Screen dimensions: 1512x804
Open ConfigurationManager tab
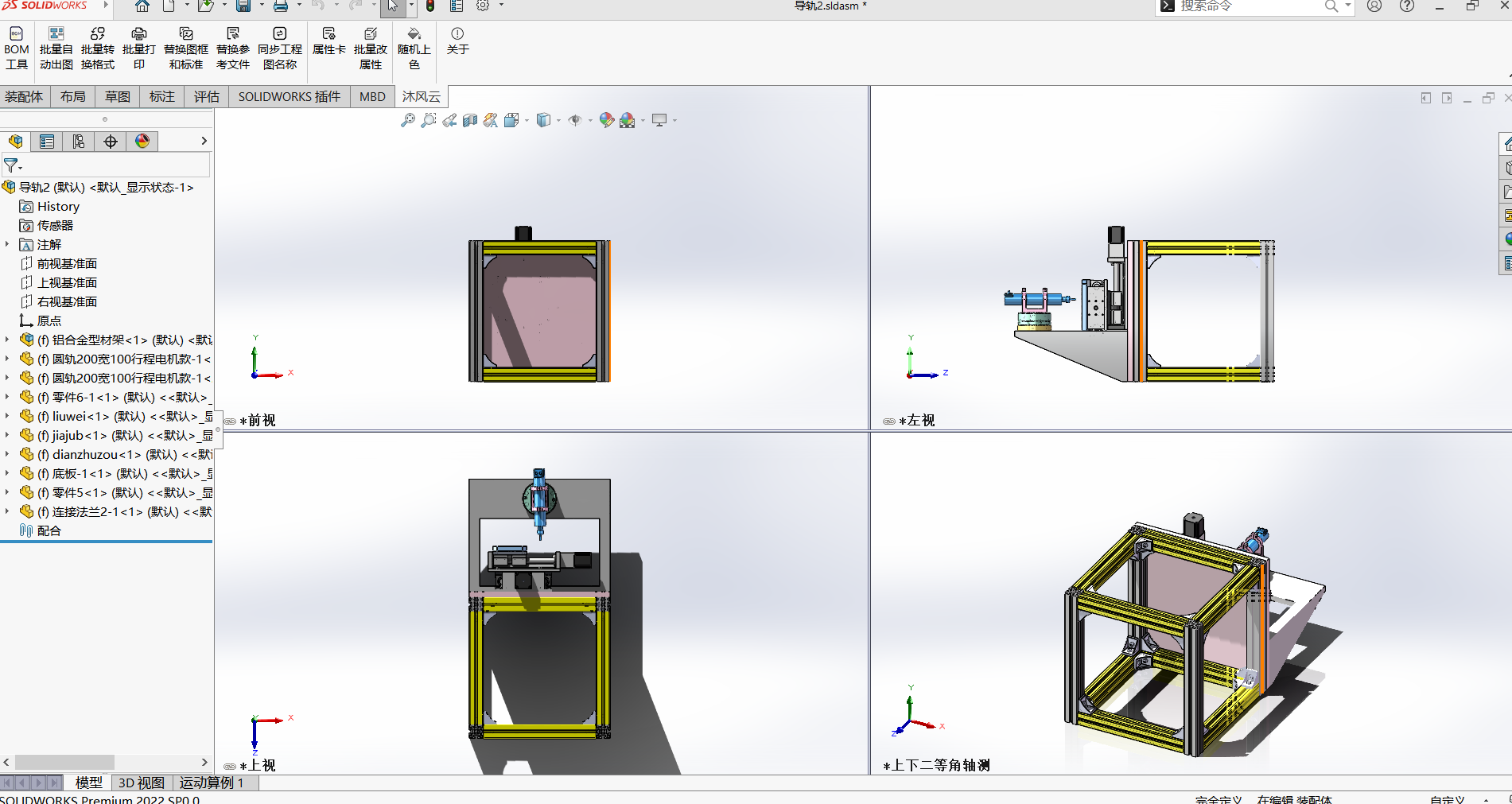pos(79,142)
